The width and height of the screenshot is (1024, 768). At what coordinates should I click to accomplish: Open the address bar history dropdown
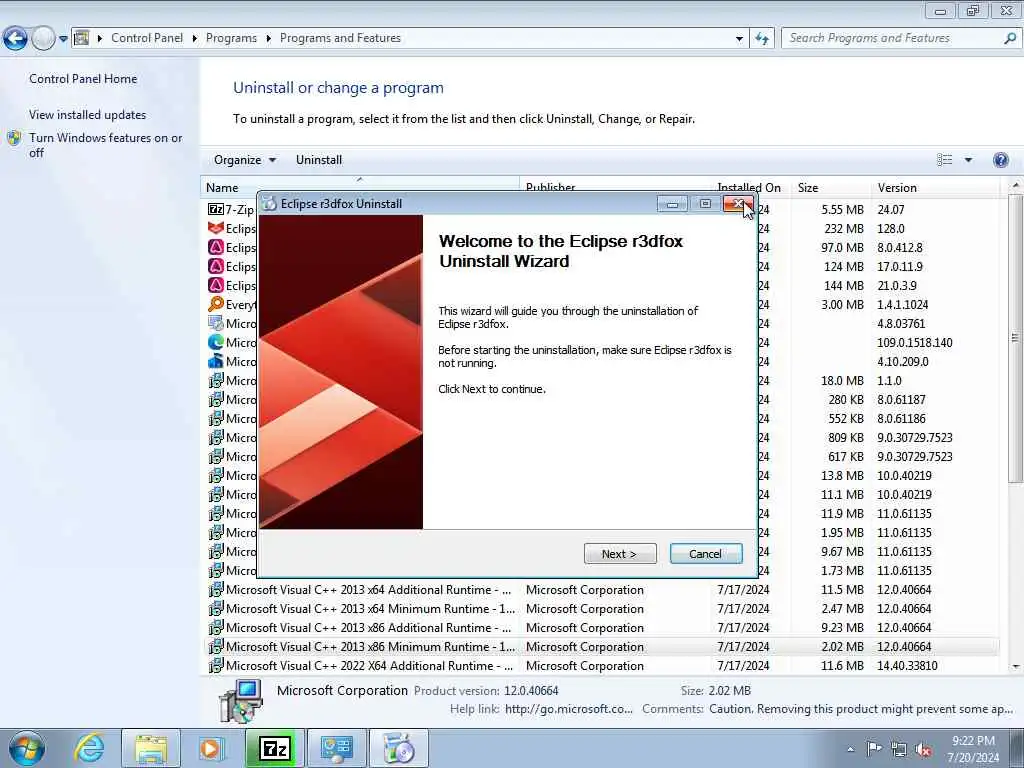(x=739, y=39)
